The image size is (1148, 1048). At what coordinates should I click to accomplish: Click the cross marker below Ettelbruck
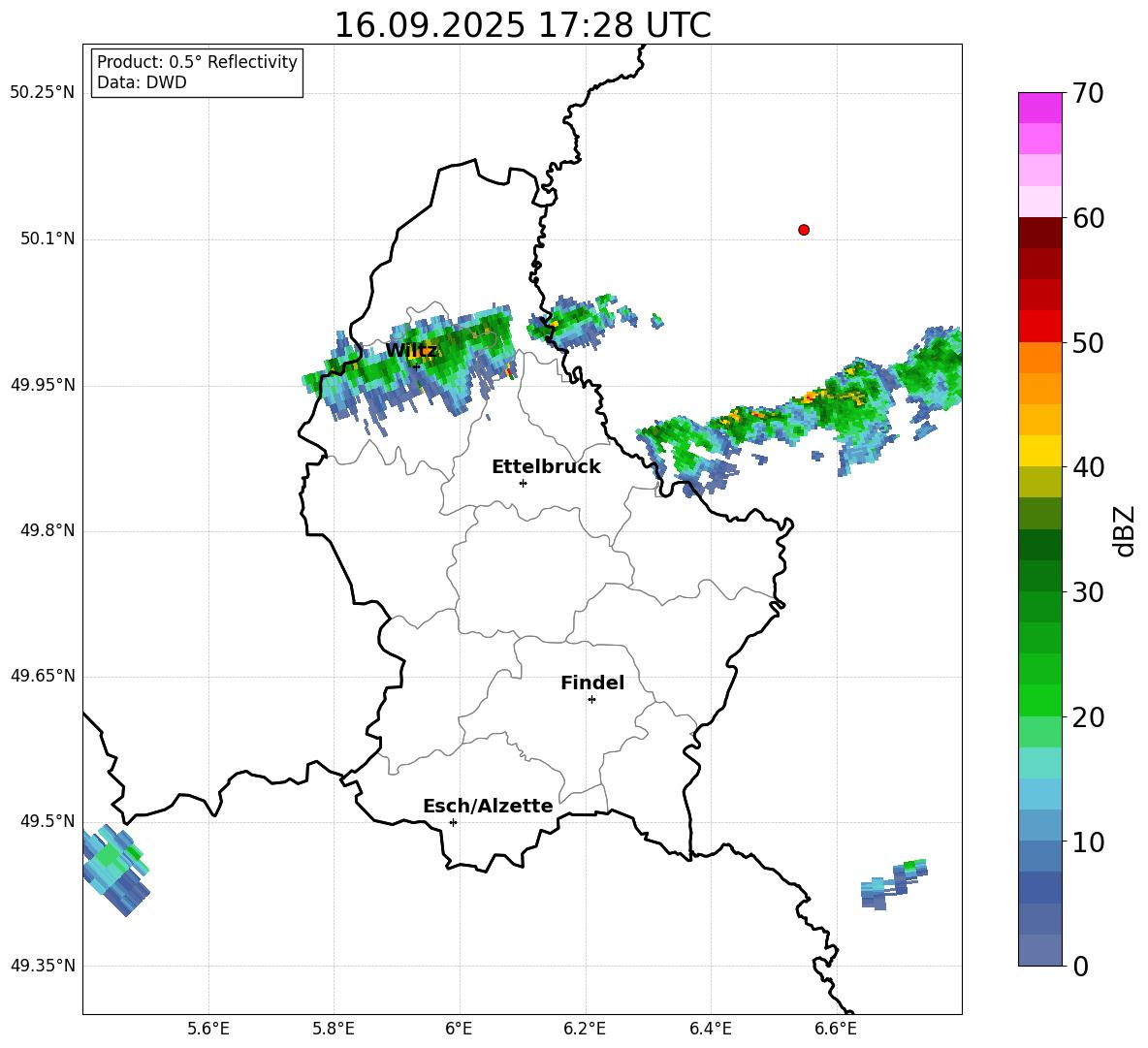coord(523,483)
